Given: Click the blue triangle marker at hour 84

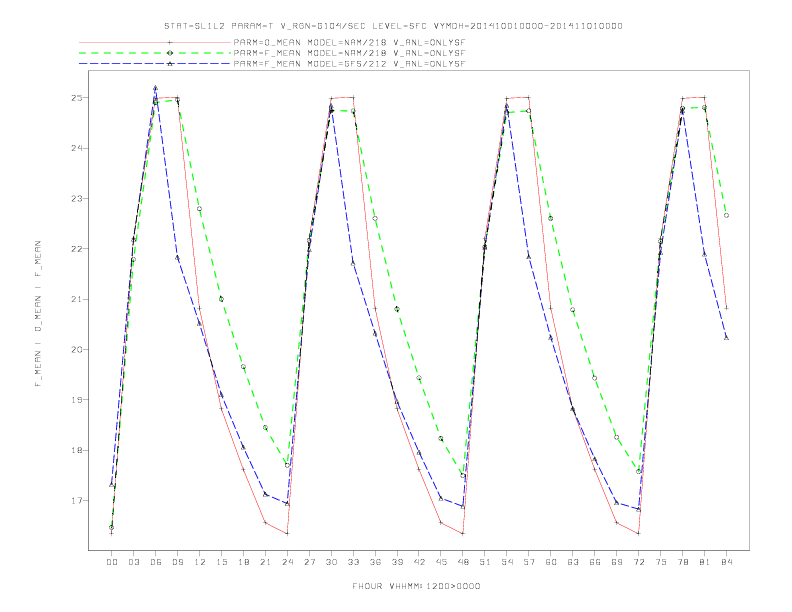Looking at the screenshot, I should point(726,338).
